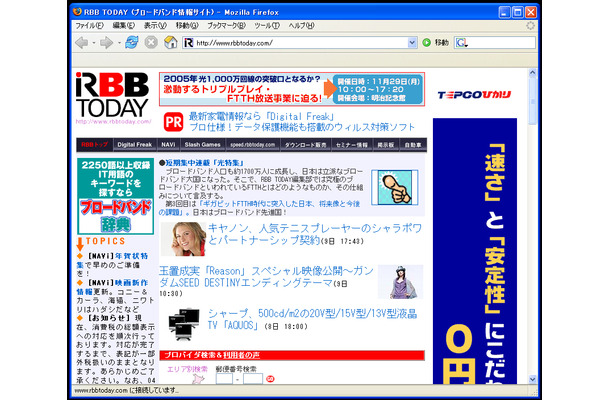
Task: Click the scrollbar up arrow
Action: 532,73
